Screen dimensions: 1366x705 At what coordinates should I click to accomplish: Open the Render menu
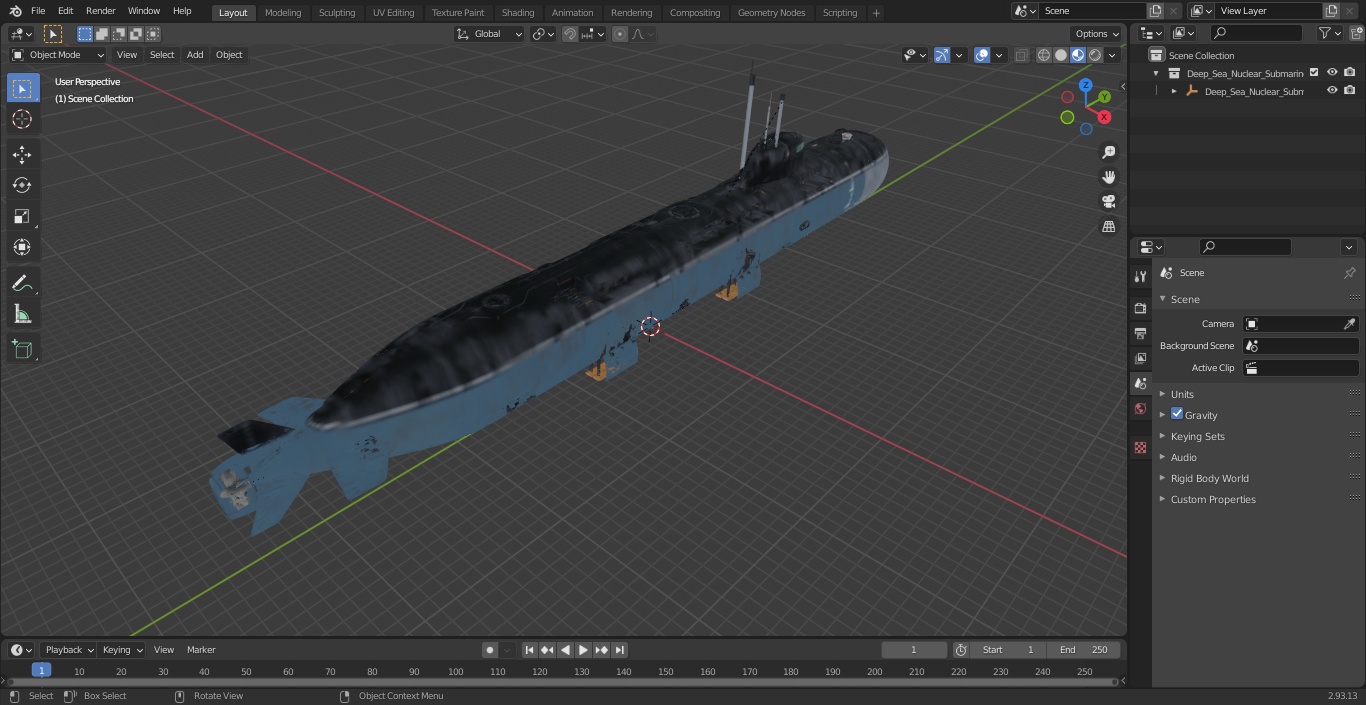coord(100,11)
